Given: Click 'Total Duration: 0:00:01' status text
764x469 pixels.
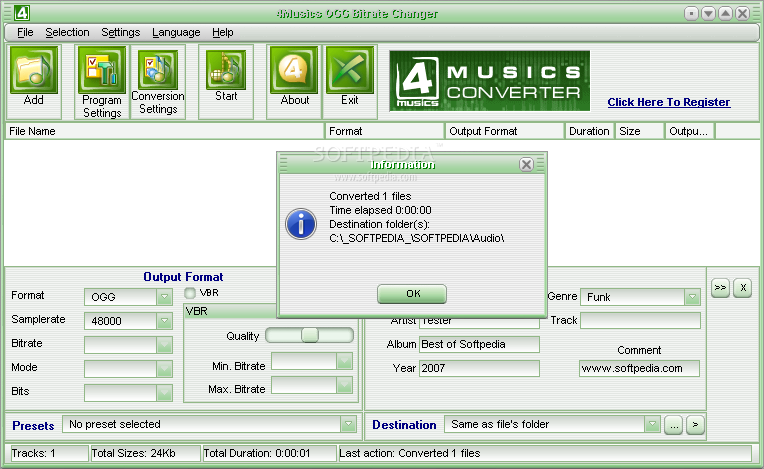Looking at the screenshot, I should 257,453.
